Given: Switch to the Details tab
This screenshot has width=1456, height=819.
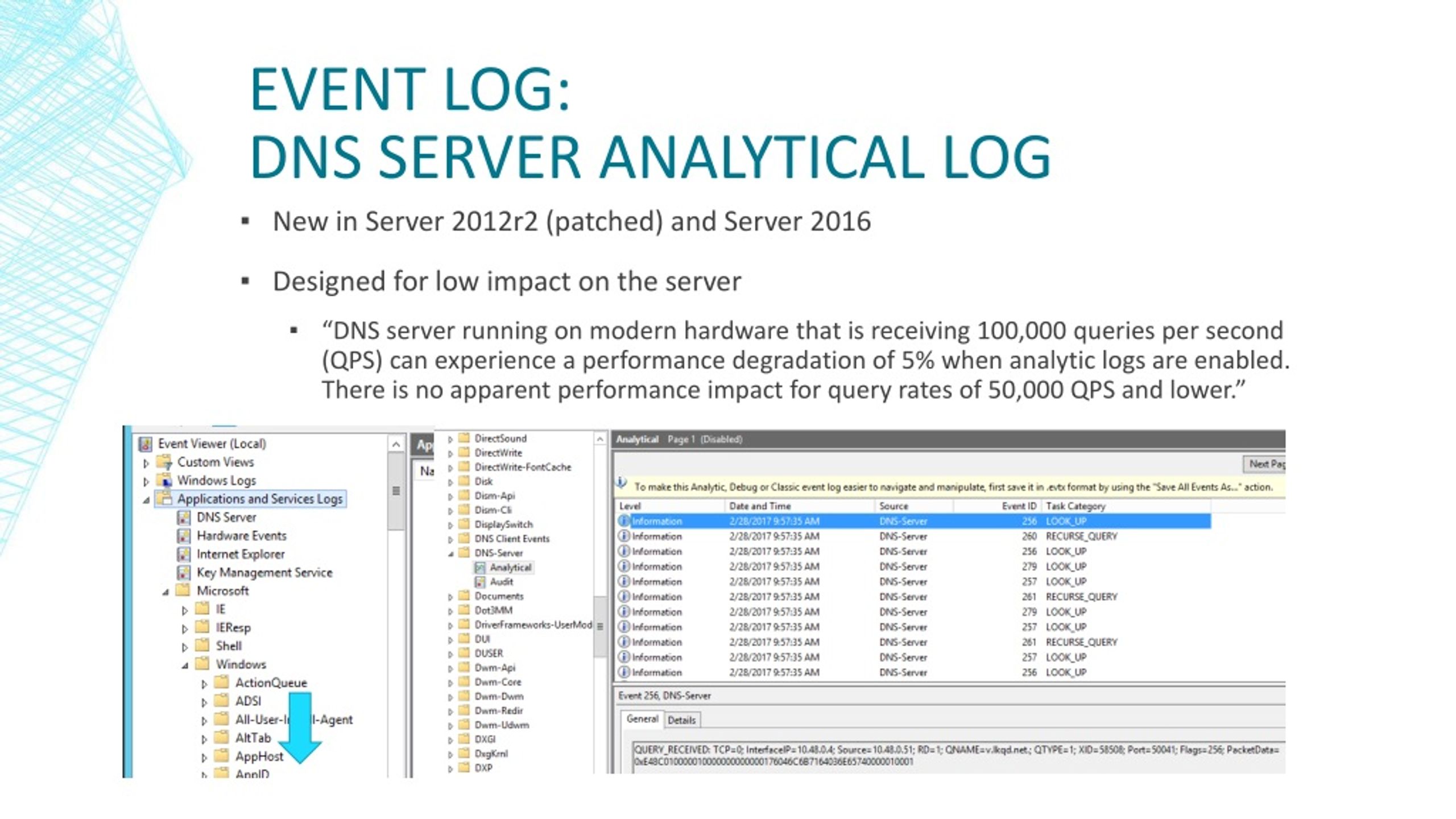Looking at the screenshot, I should click(683, 720).
